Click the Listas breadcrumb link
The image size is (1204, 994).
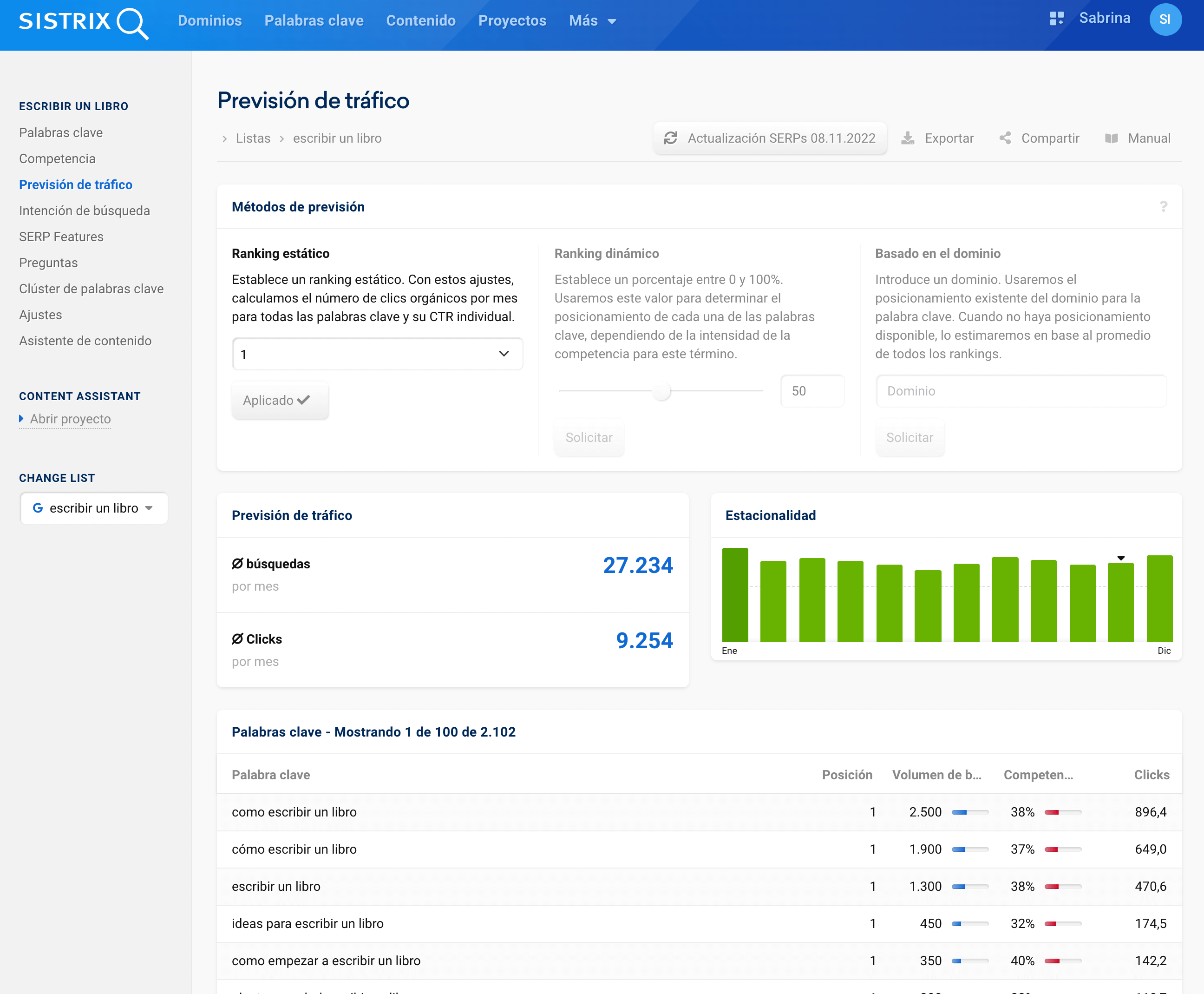253,138
